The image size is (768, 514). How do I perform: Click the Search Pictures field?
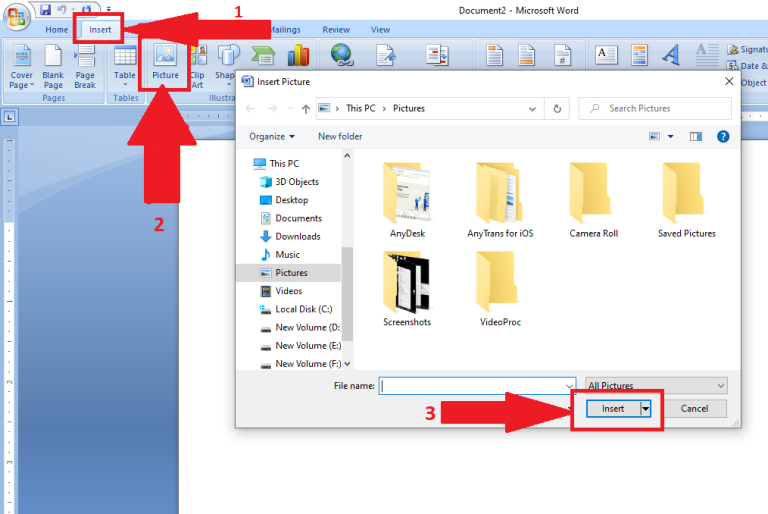(655, 108)
